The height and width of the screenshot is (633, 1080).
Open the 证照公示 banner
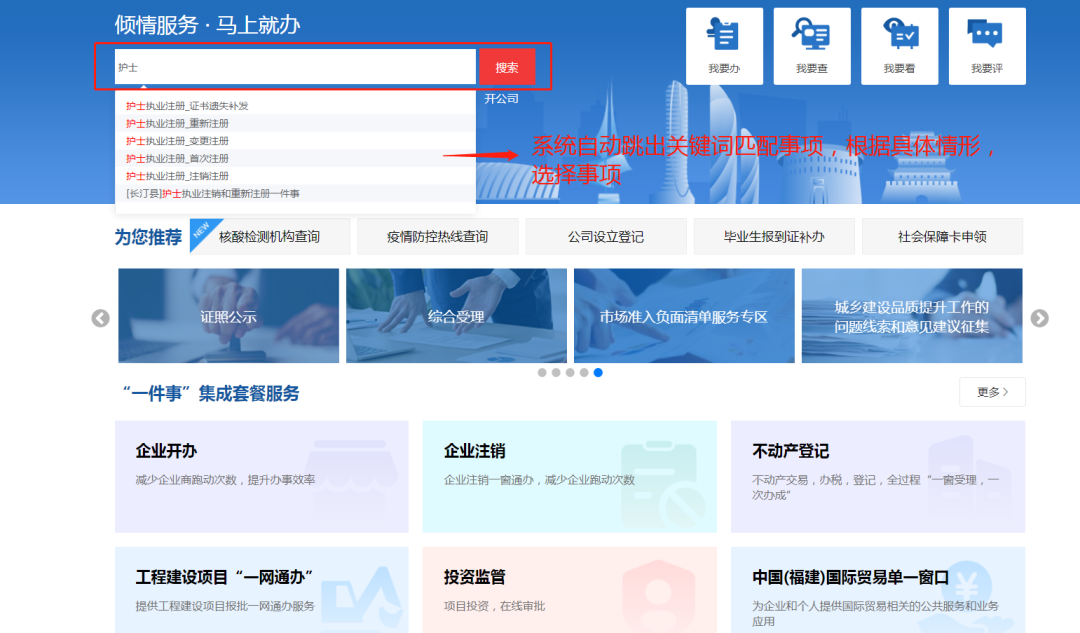229,315
